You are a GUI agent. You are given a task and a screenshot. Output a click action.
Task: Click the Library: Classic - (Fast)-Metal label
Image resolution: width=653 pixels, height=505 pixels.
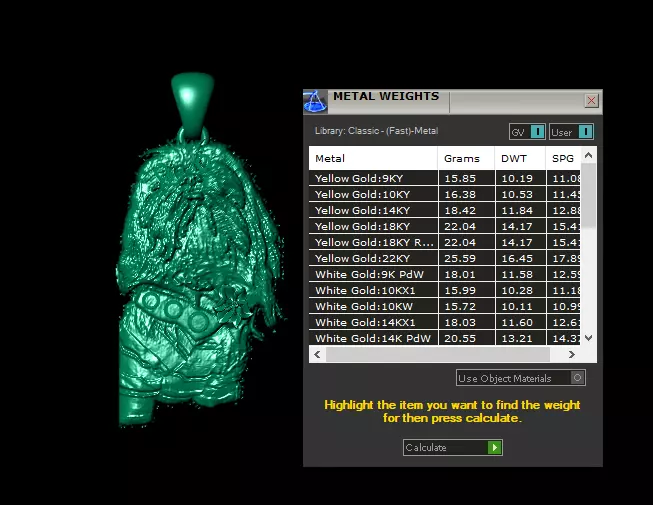pyautogui.click(x=376, y=131)
